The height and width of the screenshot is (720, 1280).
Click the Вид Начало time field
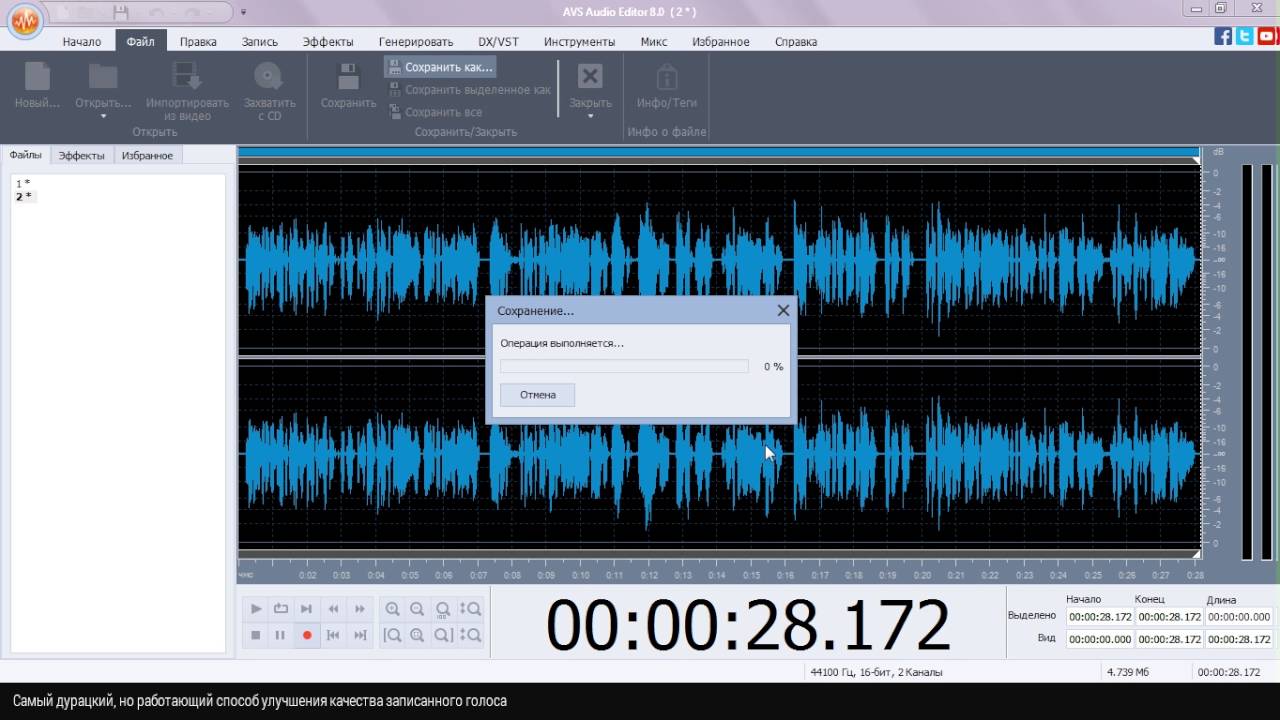[x=1099, y=639]
